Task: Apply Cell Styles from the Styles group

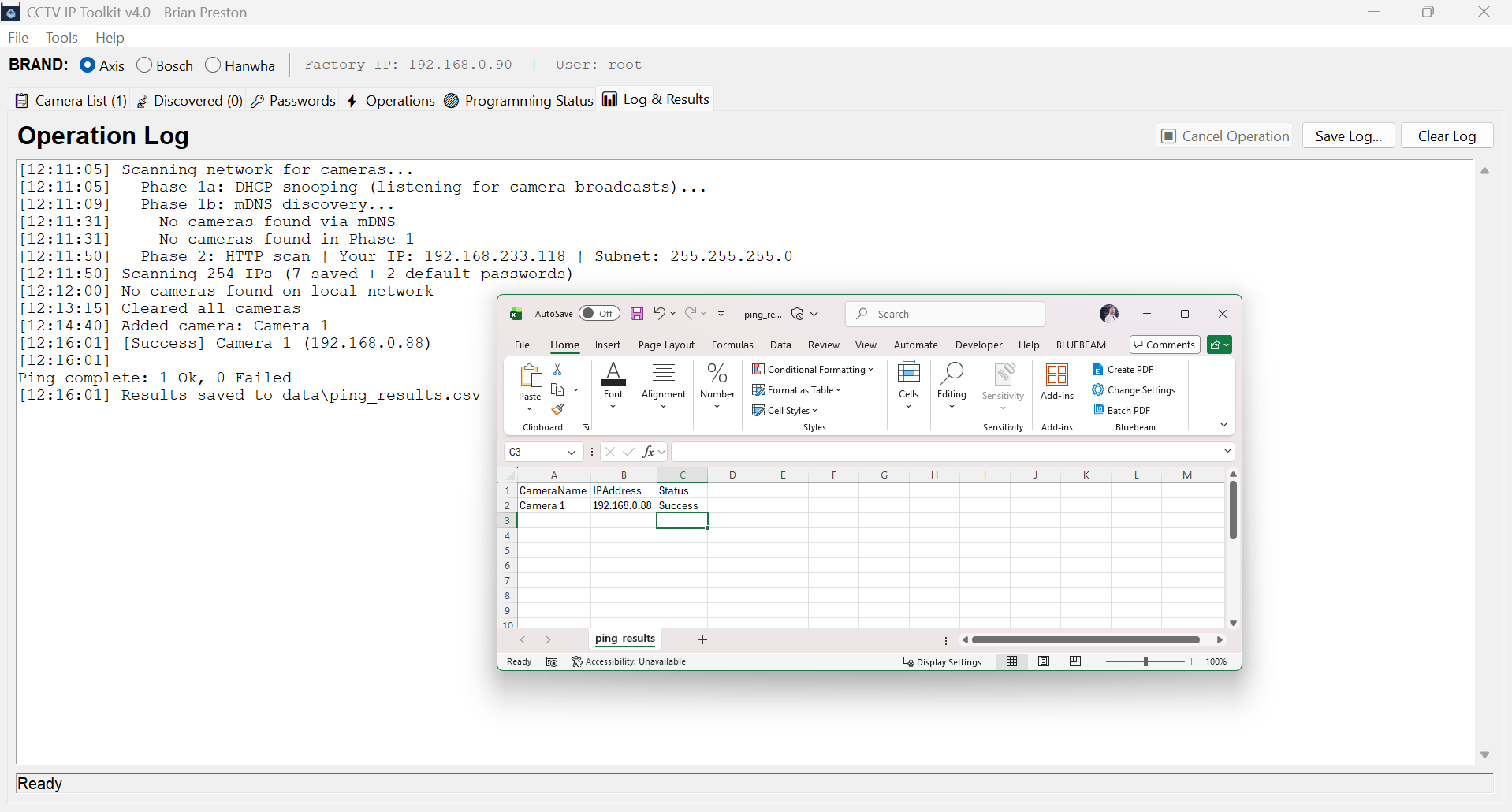Action: pyautogui.click(x=786, y=410)
